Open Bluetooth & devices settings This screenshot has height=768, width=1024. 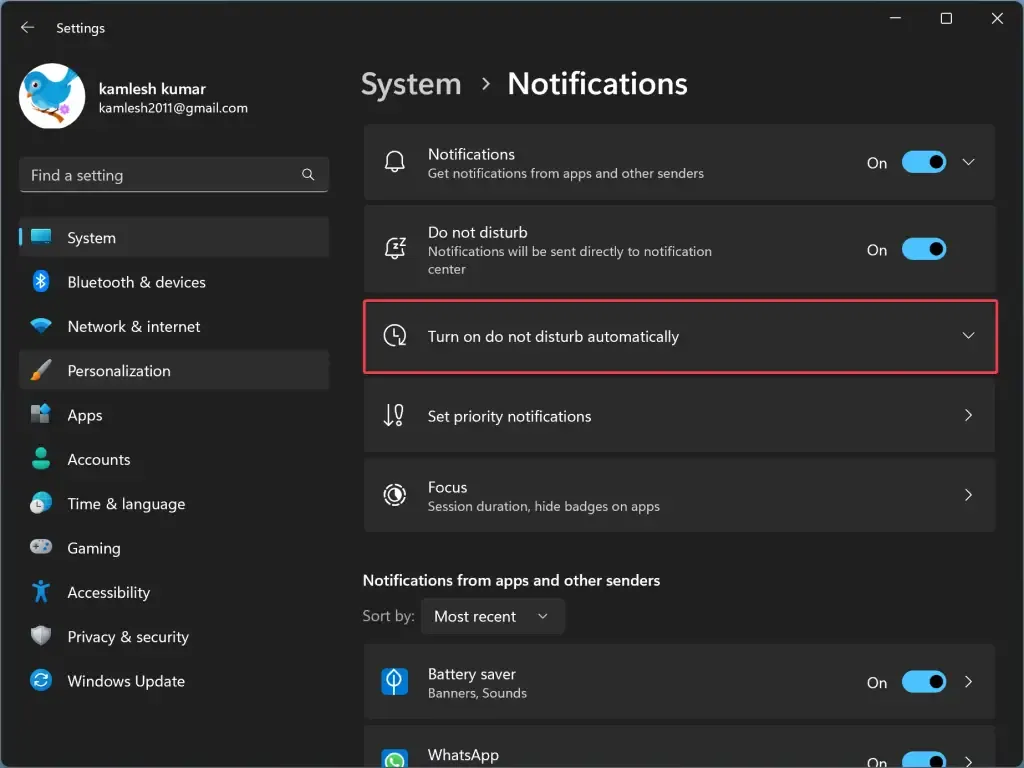[174, 282]
